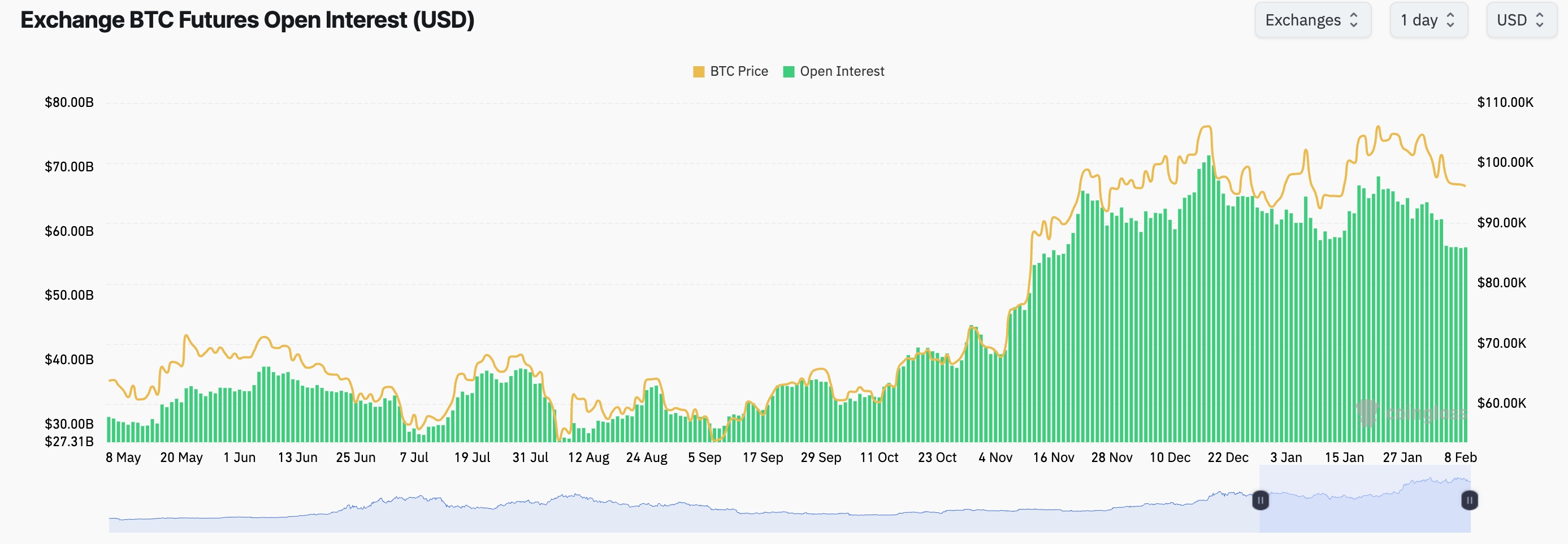Toggle the BTC Price series in the legend

point(738,71)
